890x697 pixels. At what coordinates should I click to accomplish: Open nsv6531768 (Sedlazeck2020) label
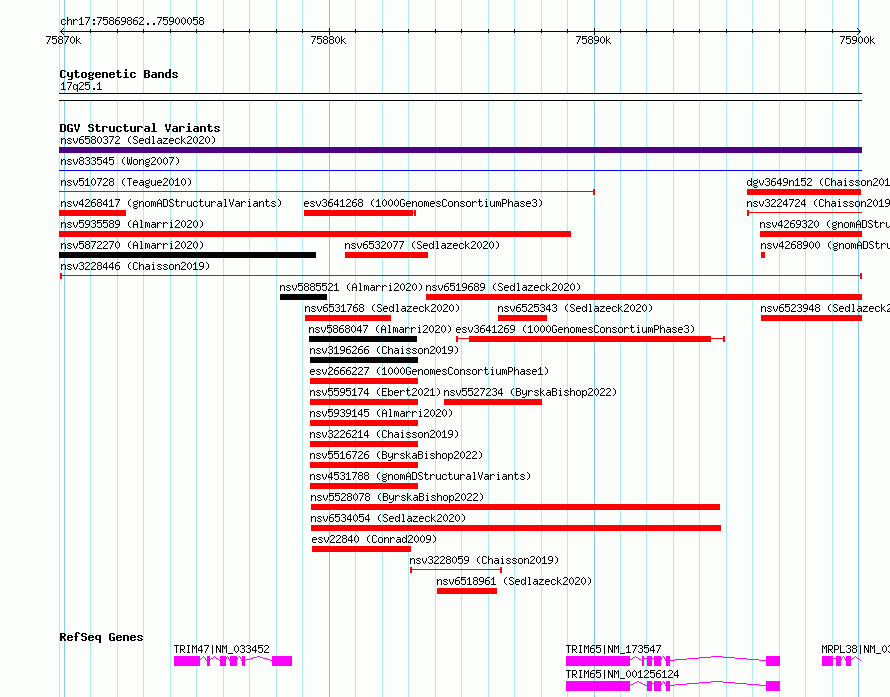pos(382,308)
